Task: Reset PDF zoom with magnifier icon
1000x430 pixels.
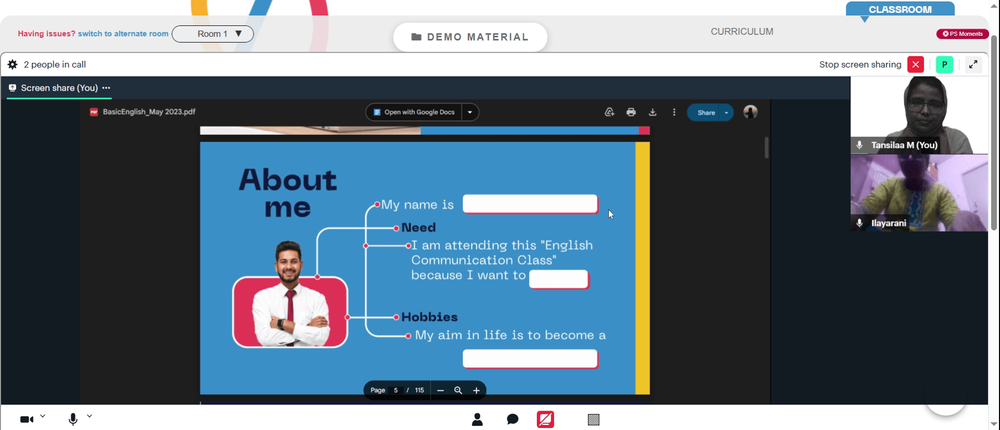Action: (x=458, y=390)
